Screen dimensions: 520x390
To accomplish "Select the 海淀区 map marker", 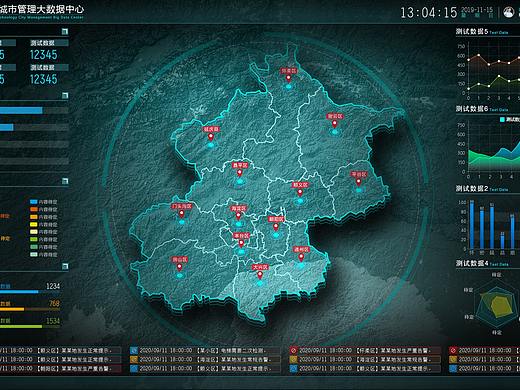I will pos(238,216).
